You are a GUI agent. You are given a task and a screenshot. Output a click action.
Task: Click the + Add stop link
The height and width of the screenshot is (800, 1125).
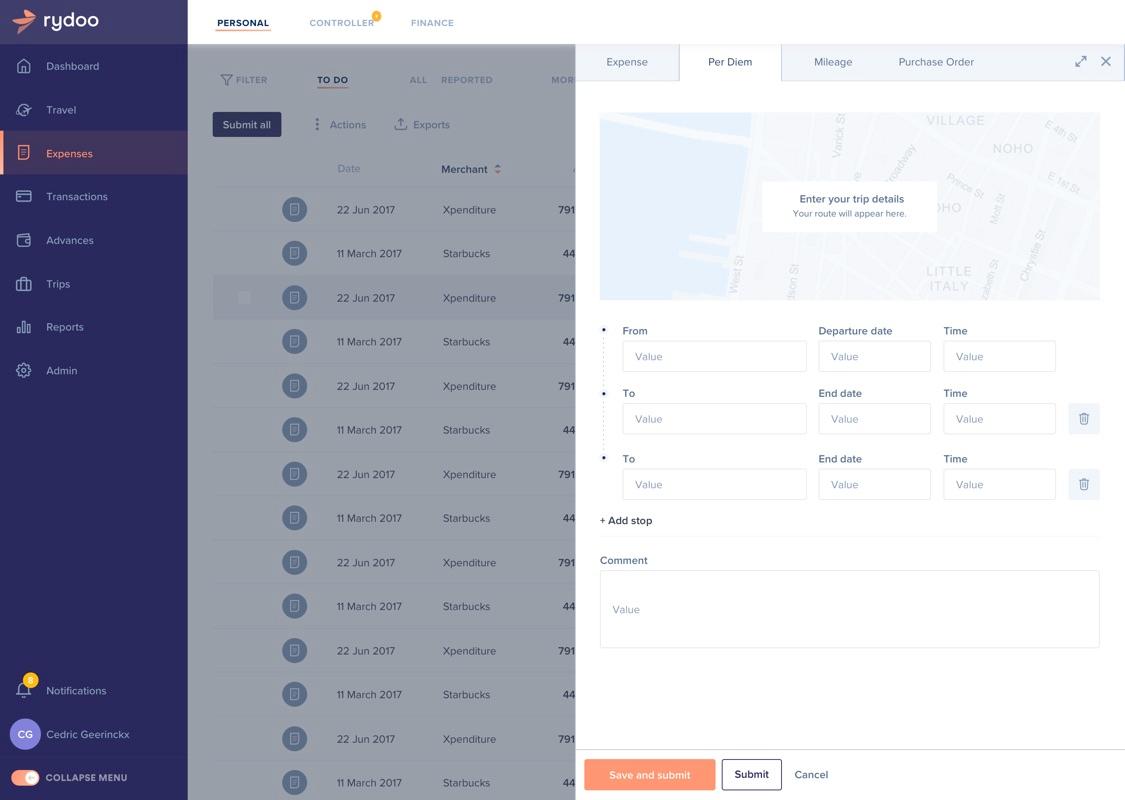pos(626,520)
